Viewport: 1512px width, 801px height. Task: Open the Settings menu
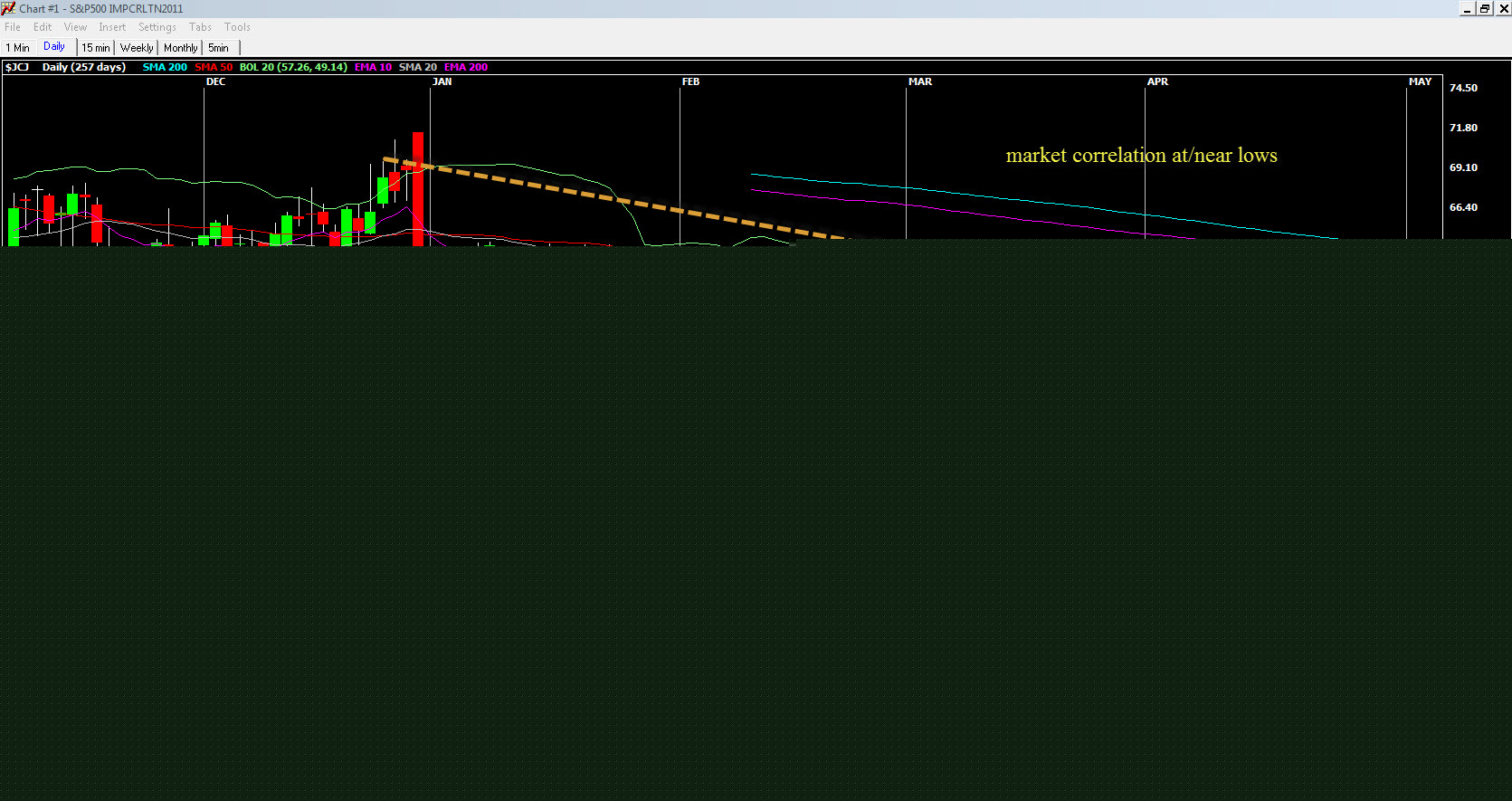tap(157, 27)
